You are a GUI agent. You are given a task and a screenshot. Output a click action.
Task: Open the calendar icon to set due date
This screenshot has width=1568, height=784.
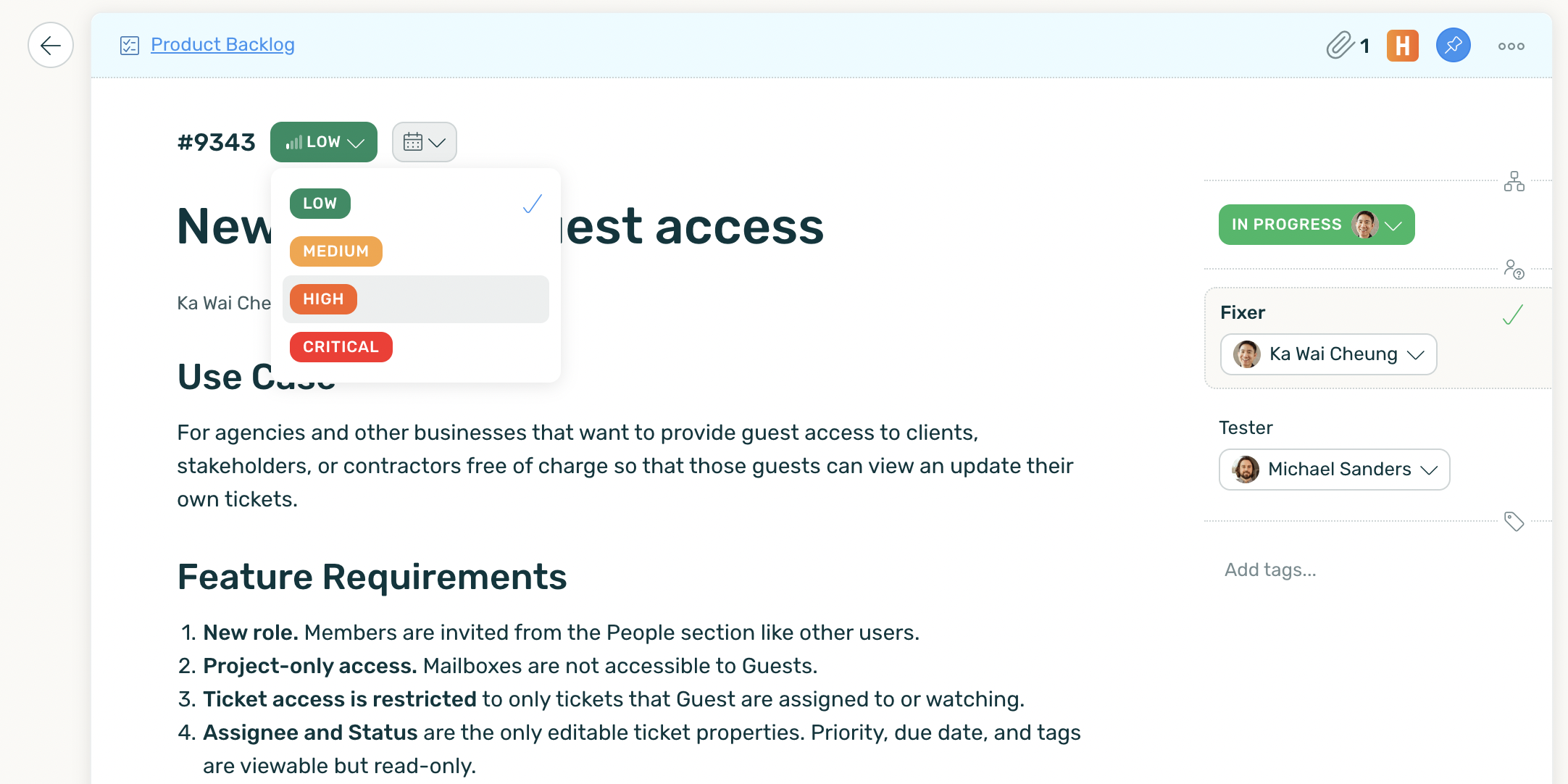pos(424,141)
